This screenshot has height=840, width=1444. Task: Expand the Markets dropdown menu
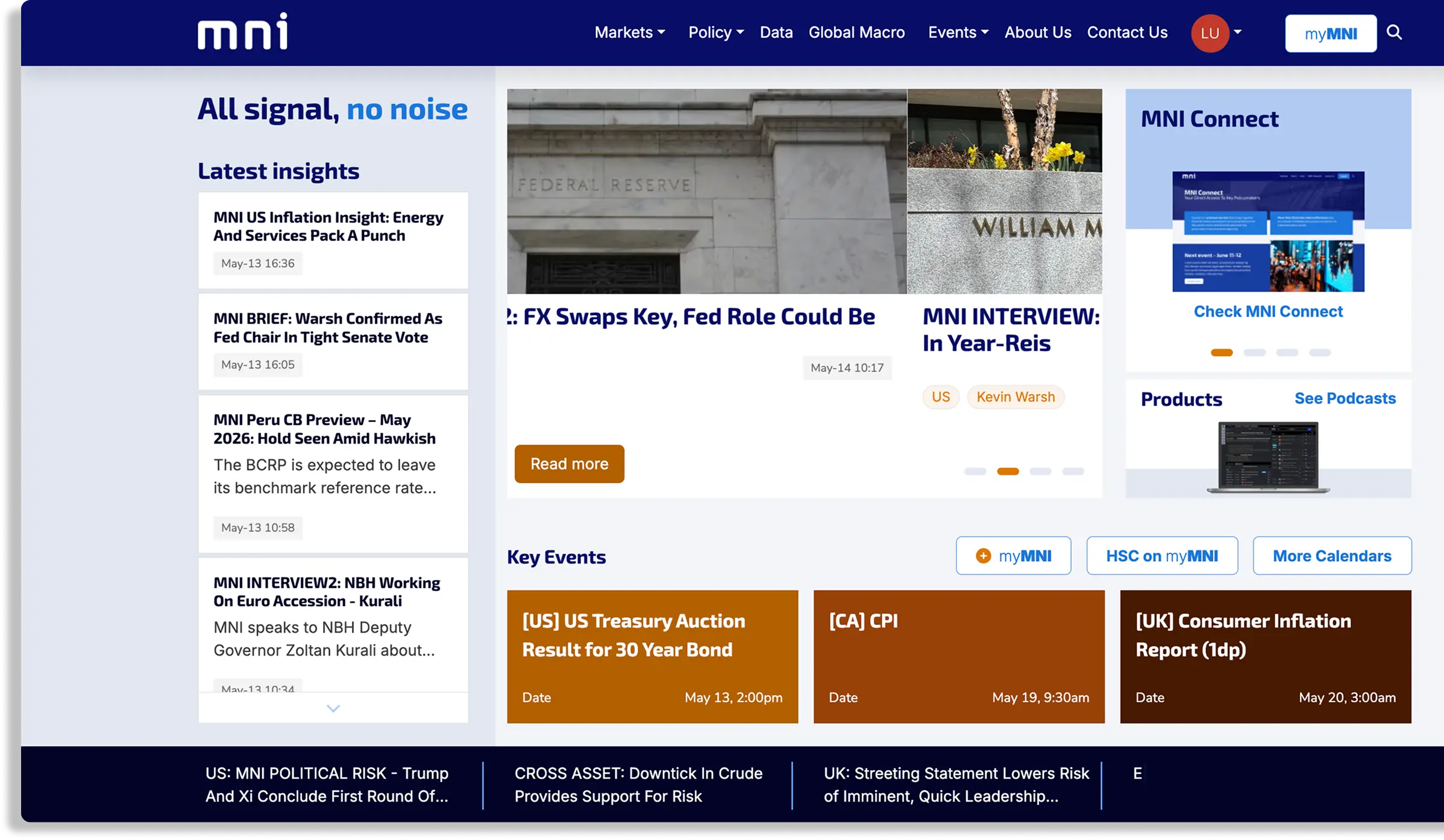[629, 32]
